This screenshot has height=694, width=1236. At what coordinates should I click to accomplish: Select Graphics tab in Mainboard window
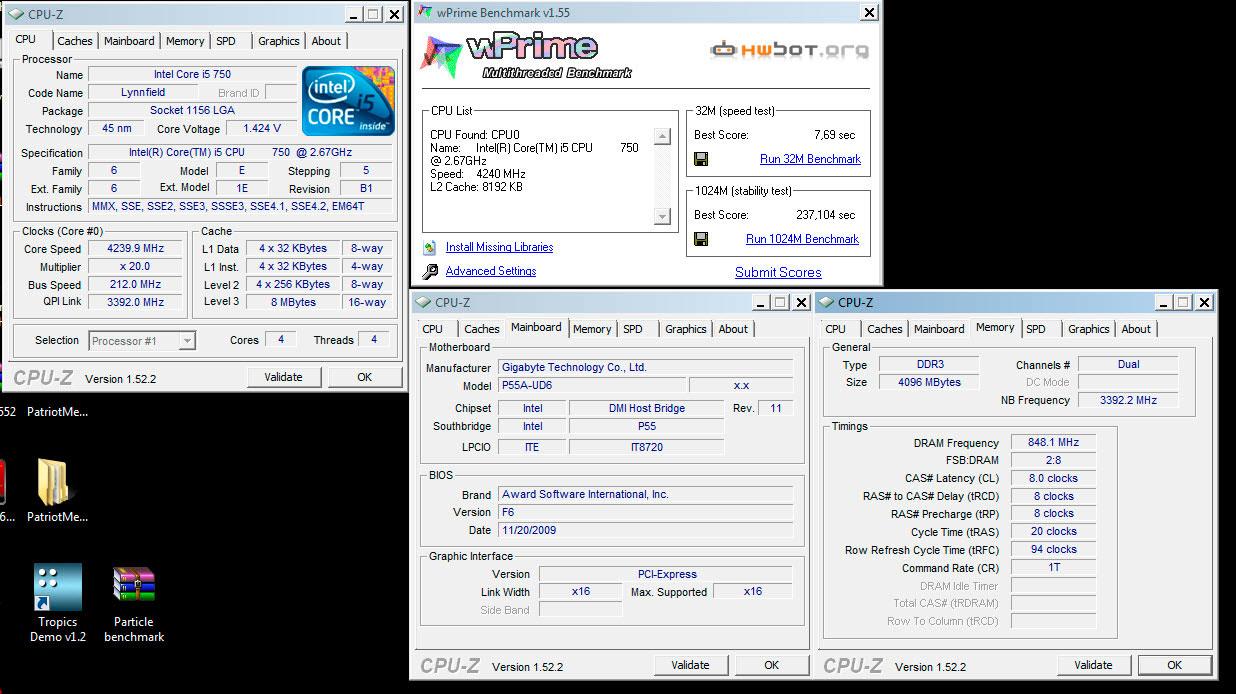(x=686, y=329)
